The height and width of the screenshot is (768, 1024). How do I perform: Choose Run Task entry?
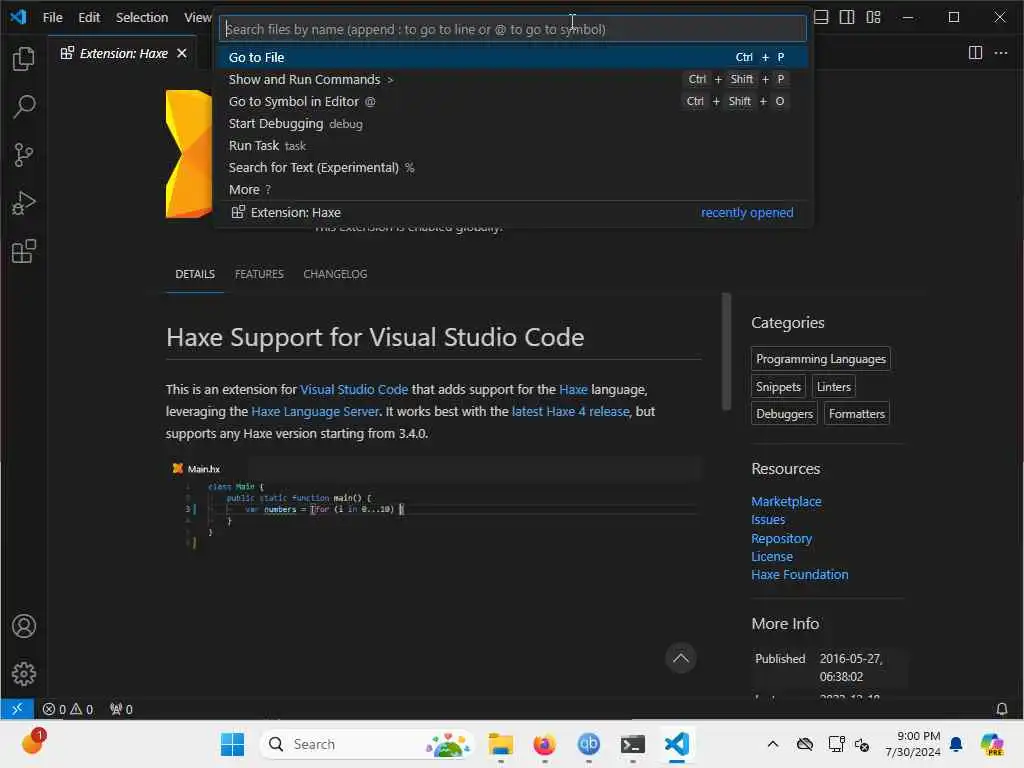[x=513, y=146]
